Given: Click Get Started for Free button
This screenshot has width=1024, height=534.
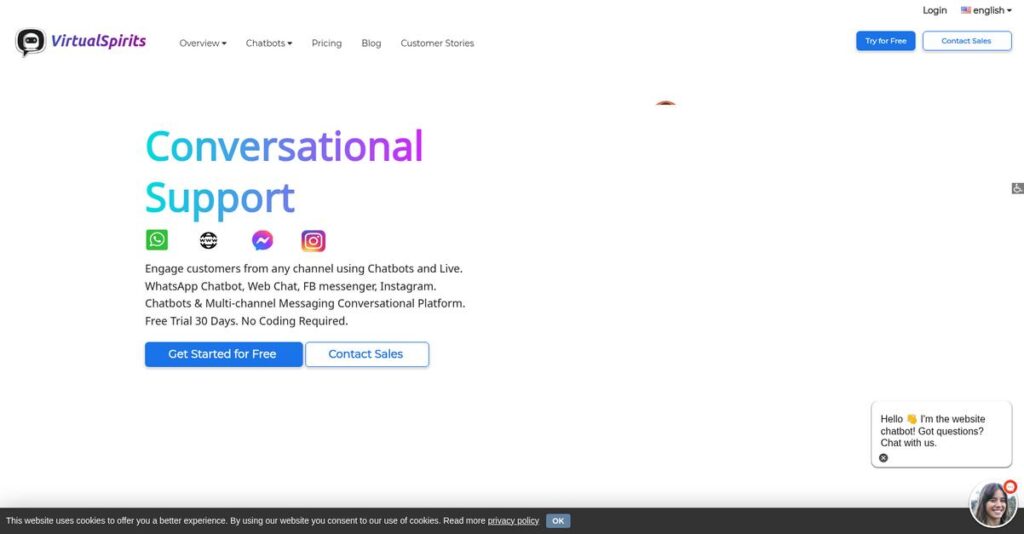Looking at the screenshot, I should coord(223,354).
